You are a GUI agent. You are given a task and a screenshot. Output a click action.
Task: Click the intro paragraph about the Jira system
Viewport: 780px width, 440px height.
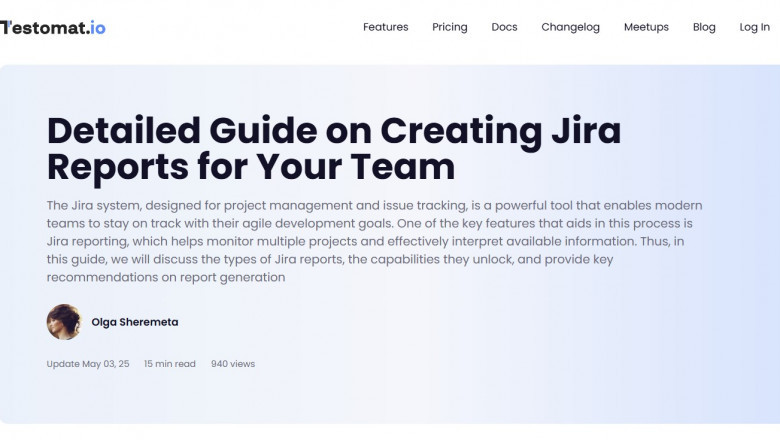tap(375, 241)
